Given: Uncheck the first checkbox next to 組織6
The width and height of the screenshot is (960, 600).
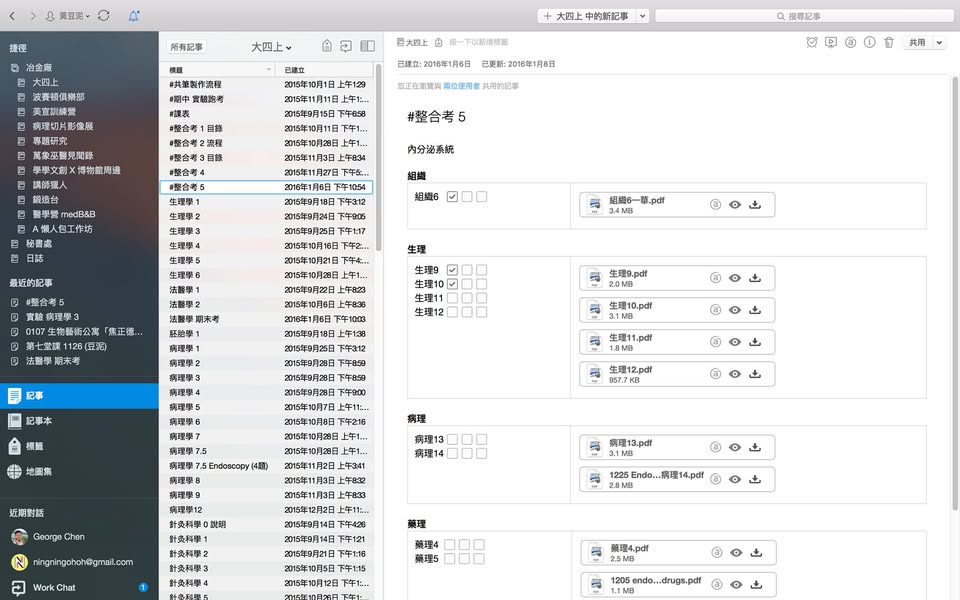Looking at the screenshot, I should pyautogui.click(x=453, y=197).
